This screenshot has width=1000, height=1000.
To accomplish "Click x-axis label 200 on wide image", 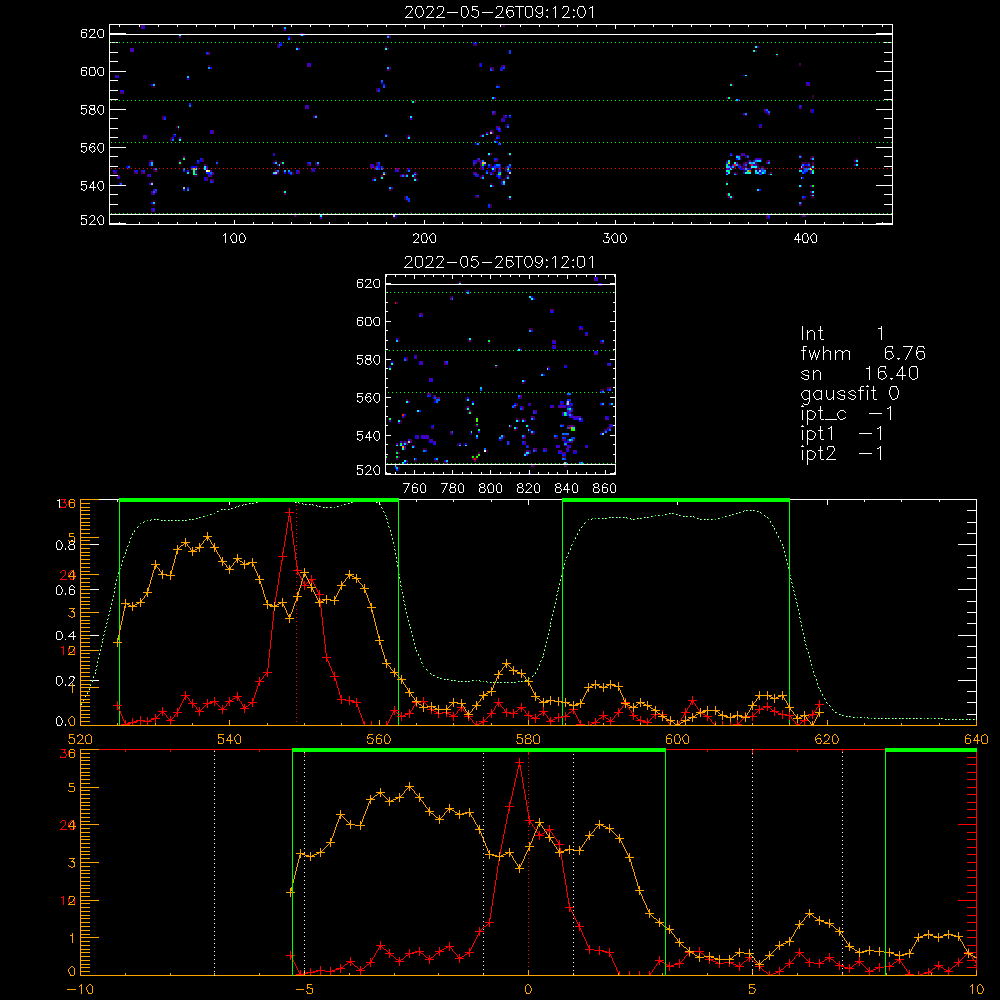I will pyautogui.click(x=424, y=239).
